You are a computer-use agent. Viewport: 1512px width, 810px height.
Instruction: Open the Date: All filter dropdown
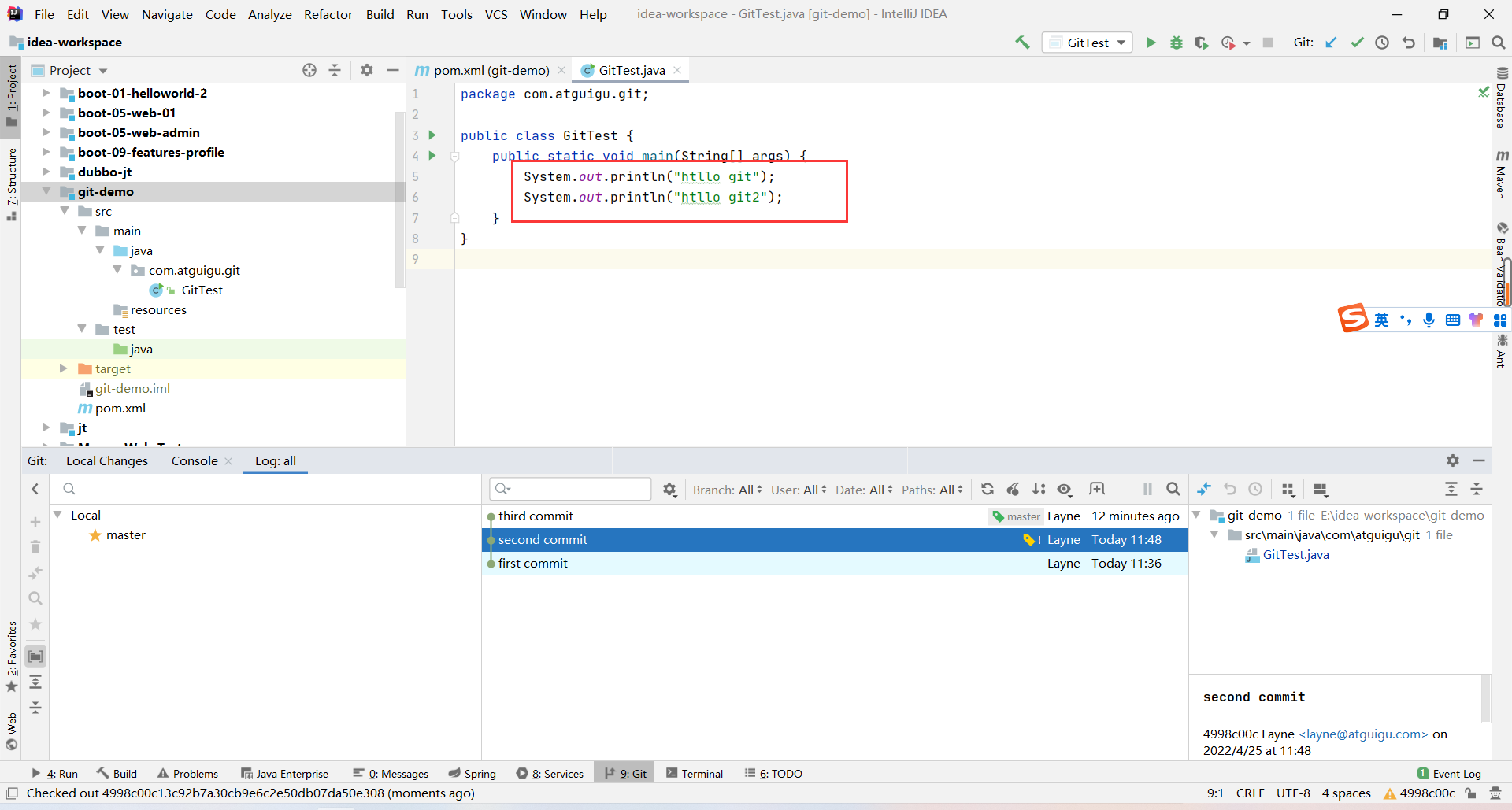tap(864, 490)
